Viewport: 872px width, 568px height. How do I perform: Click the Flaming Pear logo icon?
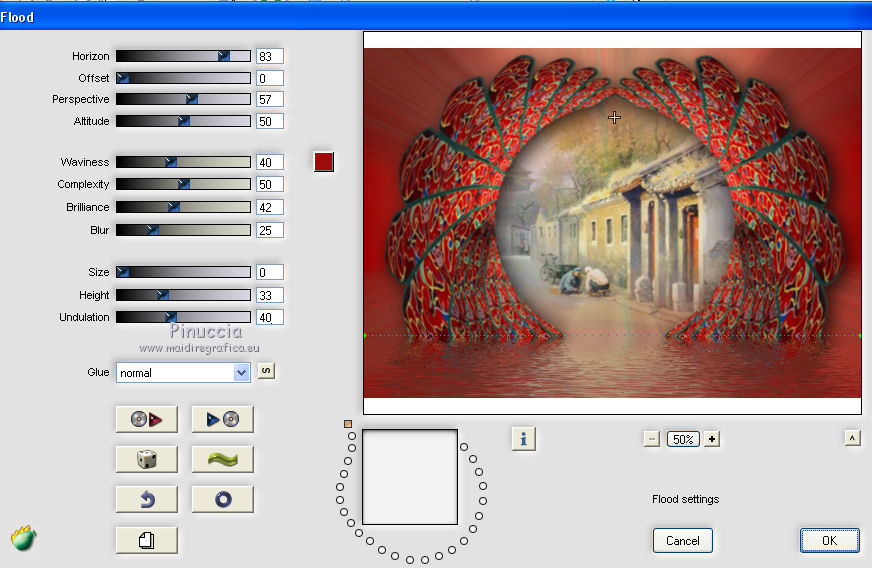pos(23,538)
